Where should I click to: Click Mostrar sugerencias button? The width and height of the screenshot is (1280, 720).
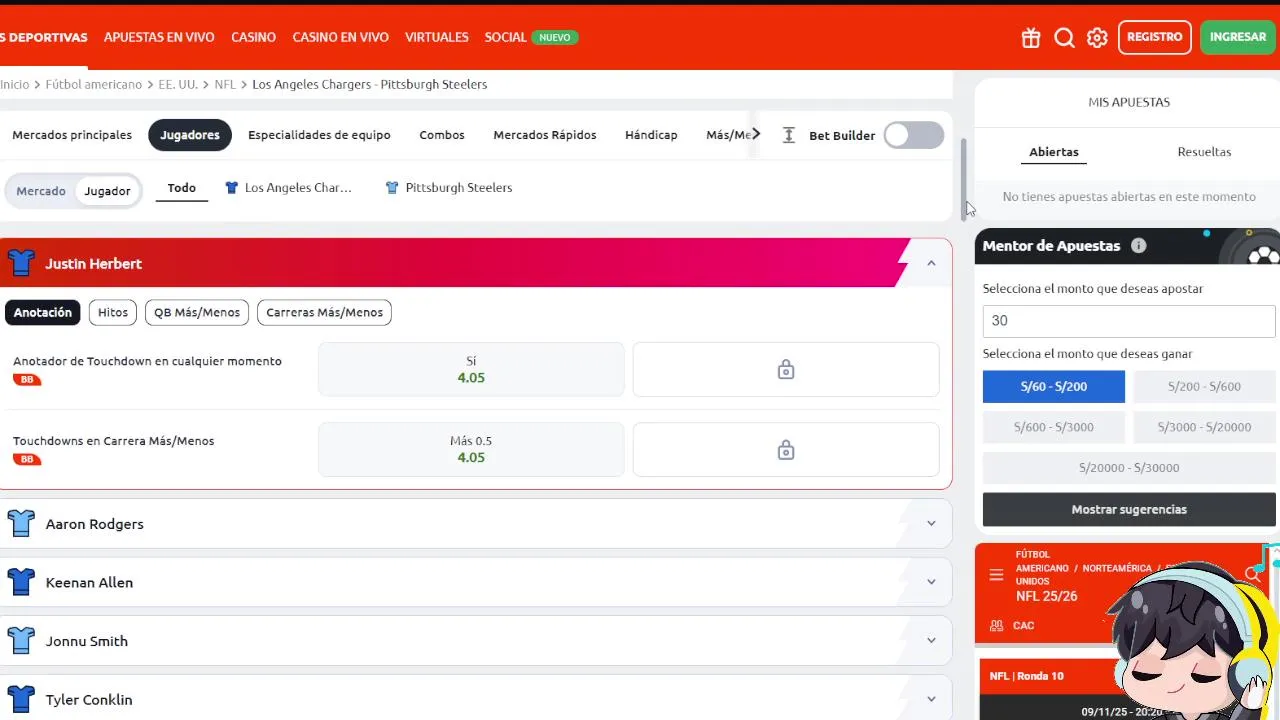[x=1129, y=509]
